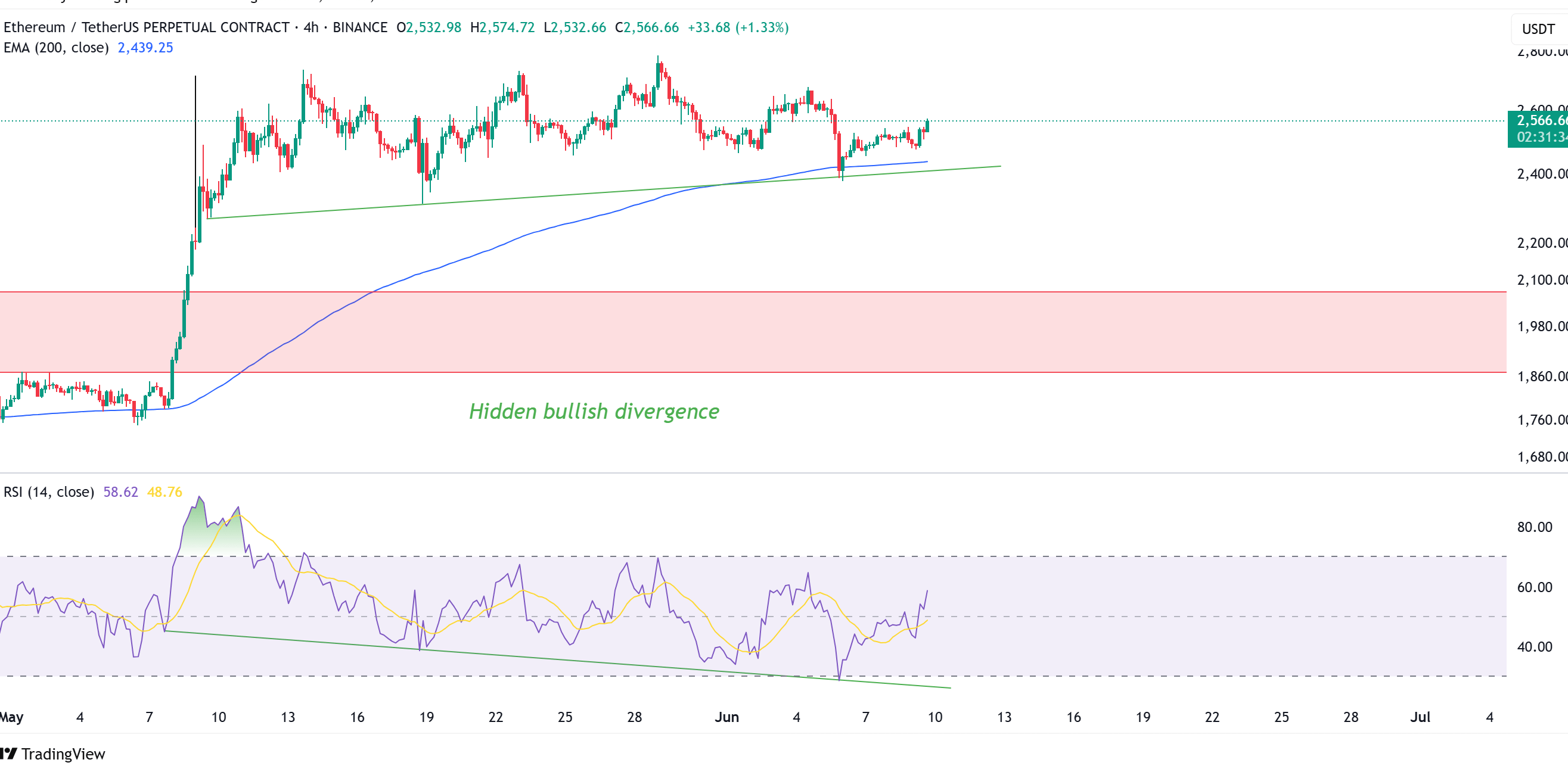The image size is (1568, 775).
Task: Select the EMA (200, close) indicator label
Action: coord(56,48)
